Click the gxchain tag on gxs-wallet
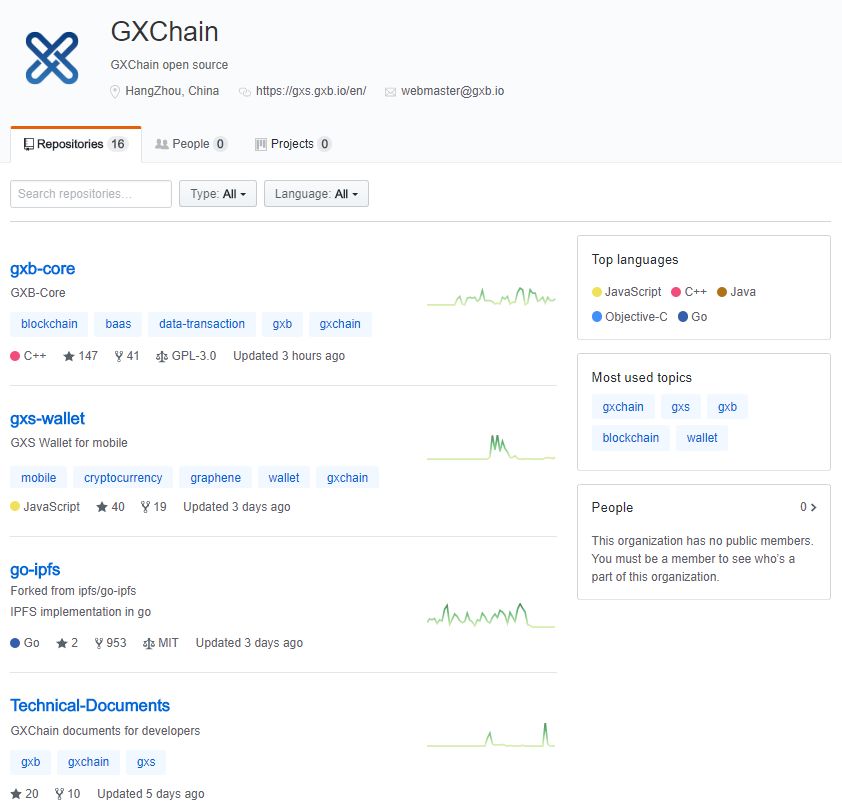The width and height of the screenshot is (842, 807). click(347, 478)
